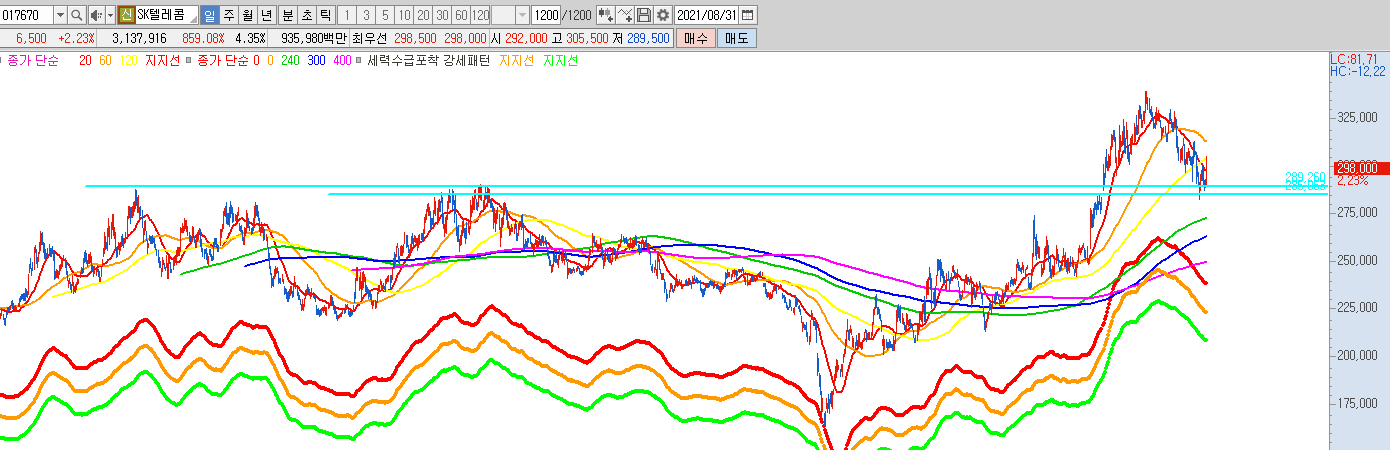Click the add line indicator icon
This screenshot has height=450, width=1390.
click(625, 15)
